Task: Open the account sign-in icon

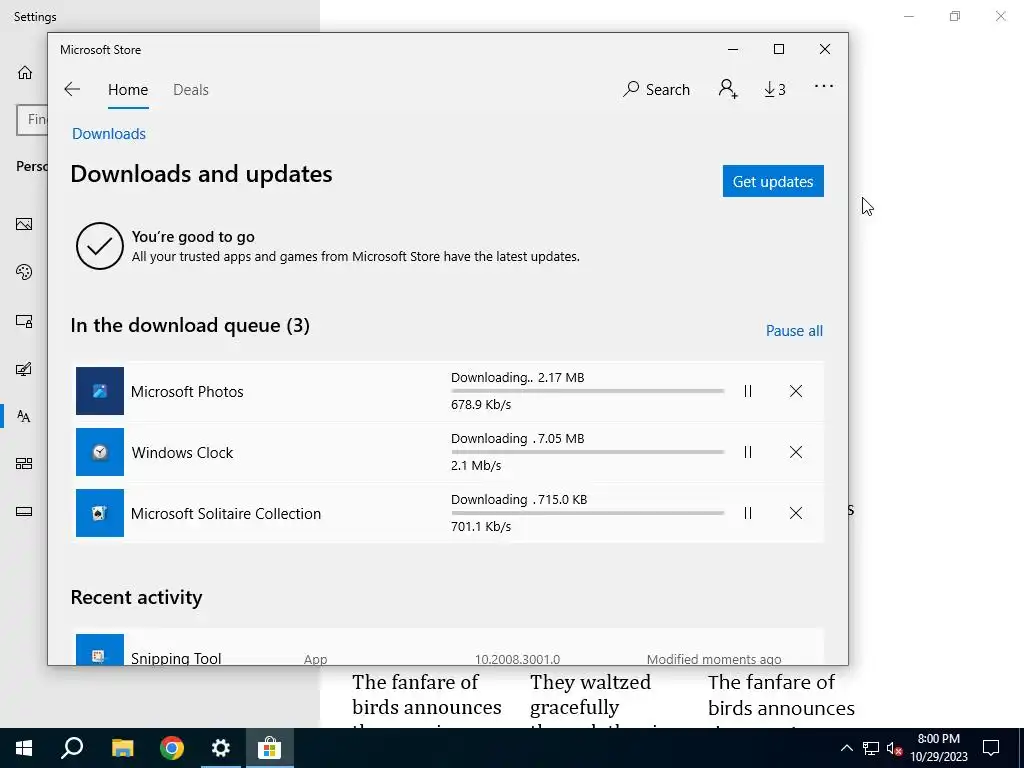Action: pyautogui.click(x=728, y=89)
